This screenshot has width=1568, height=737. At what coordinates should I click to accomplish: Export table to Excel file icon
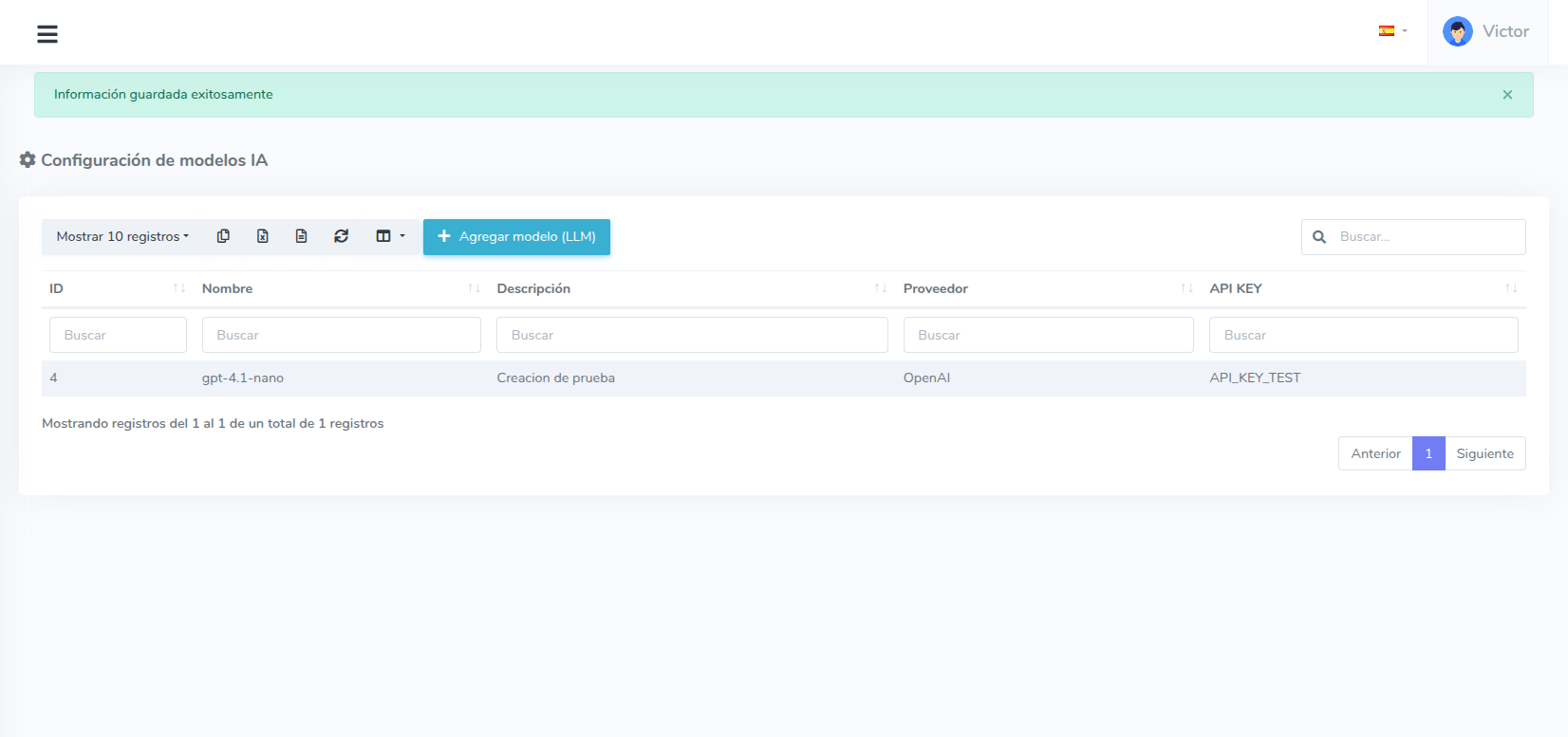pos(262,236)
